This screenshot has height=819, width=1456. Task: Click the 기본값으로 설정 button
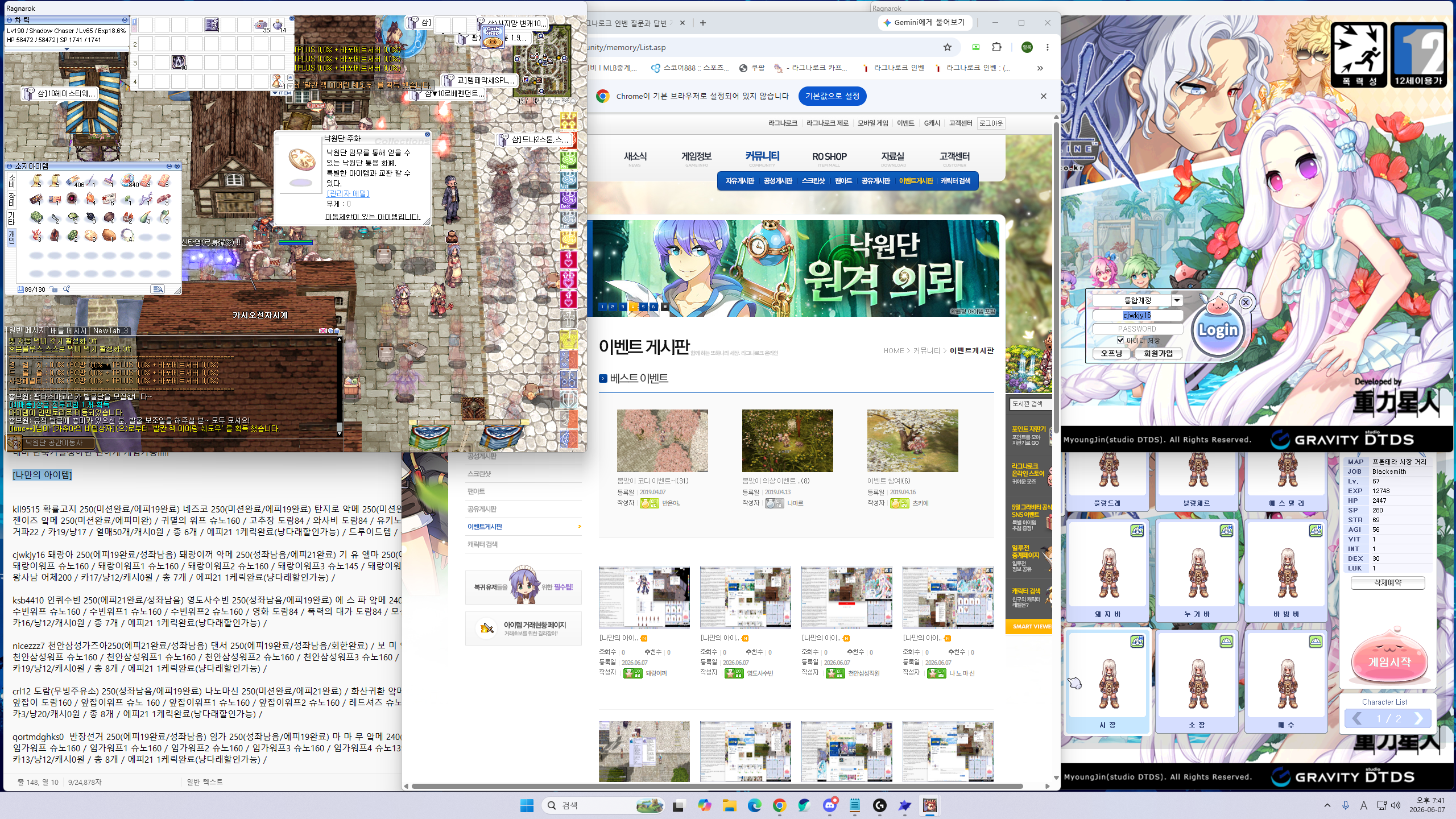click(x=832, y=96)
